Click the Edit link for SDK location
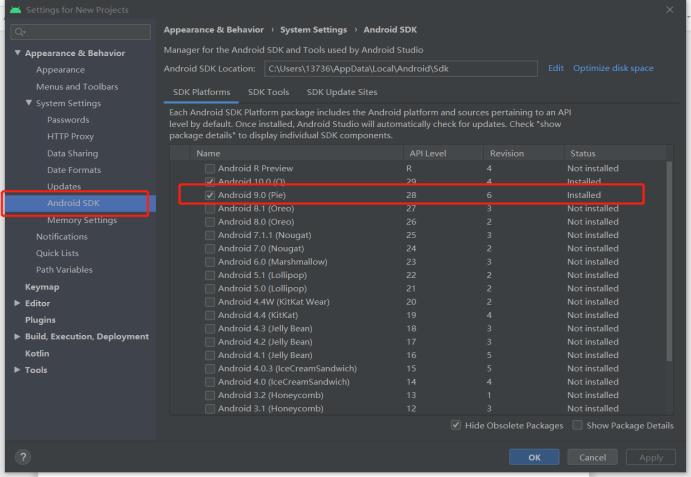This screenshot has width=691, height=477. tap(556, 68)
